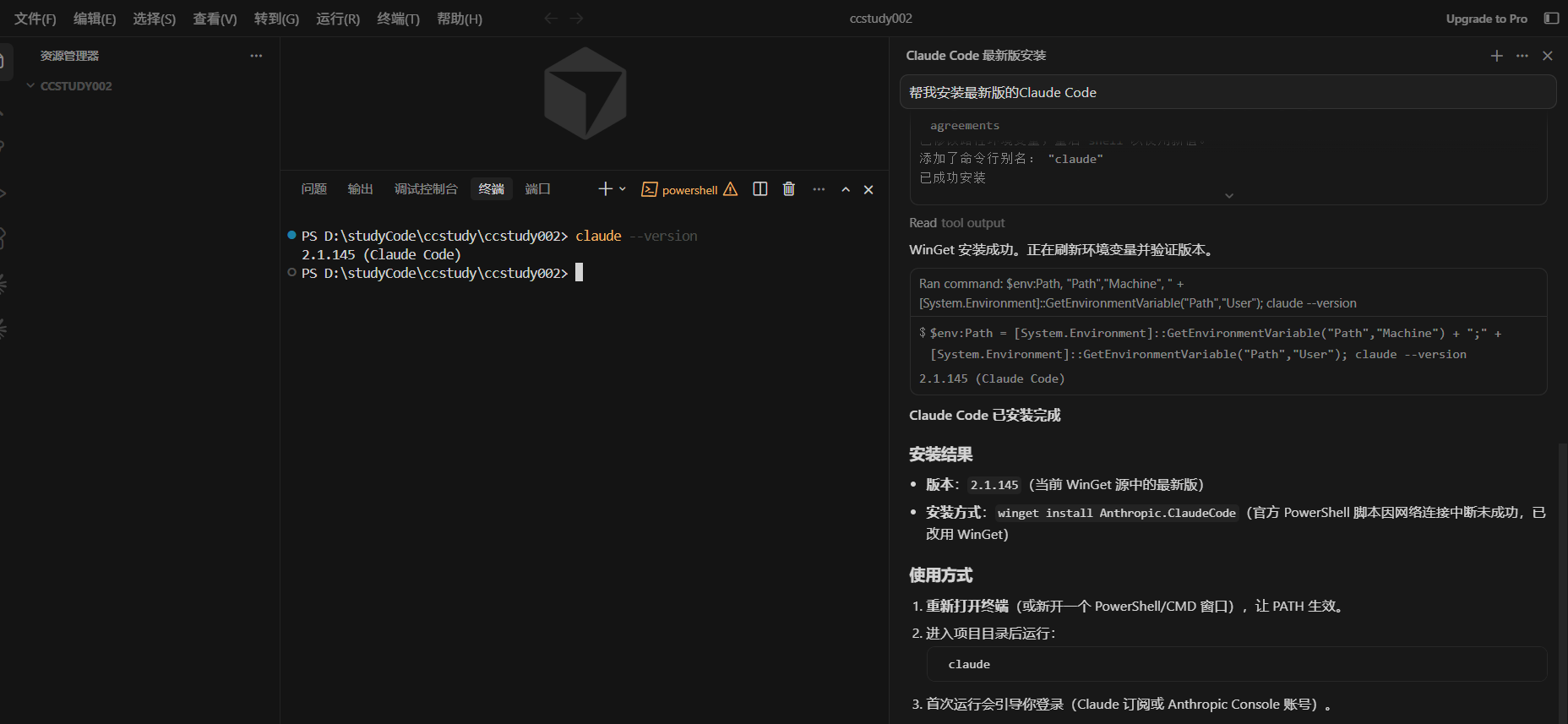Click the claude code block in usage steps
The height and width of the screenshot is (724, 1568).
(x=1237, y=664)
